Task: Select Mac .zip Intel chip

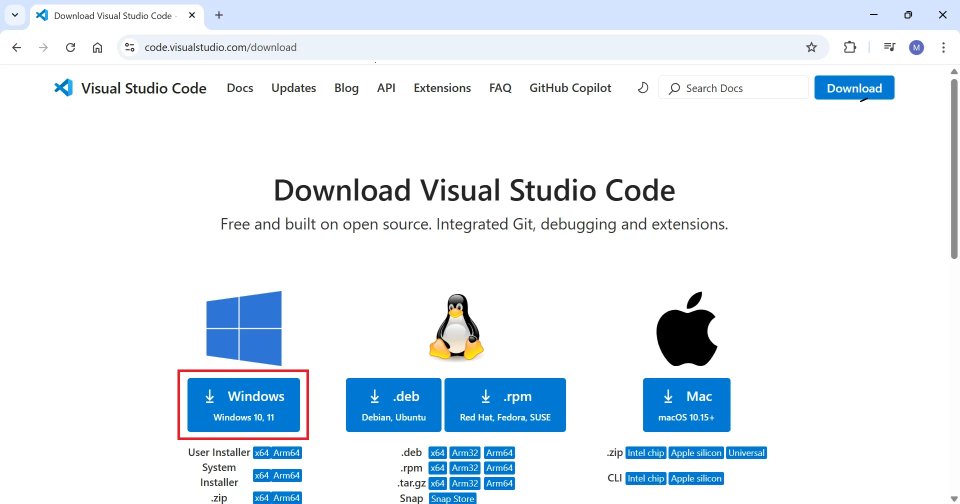Action: (x=646, y=453)
